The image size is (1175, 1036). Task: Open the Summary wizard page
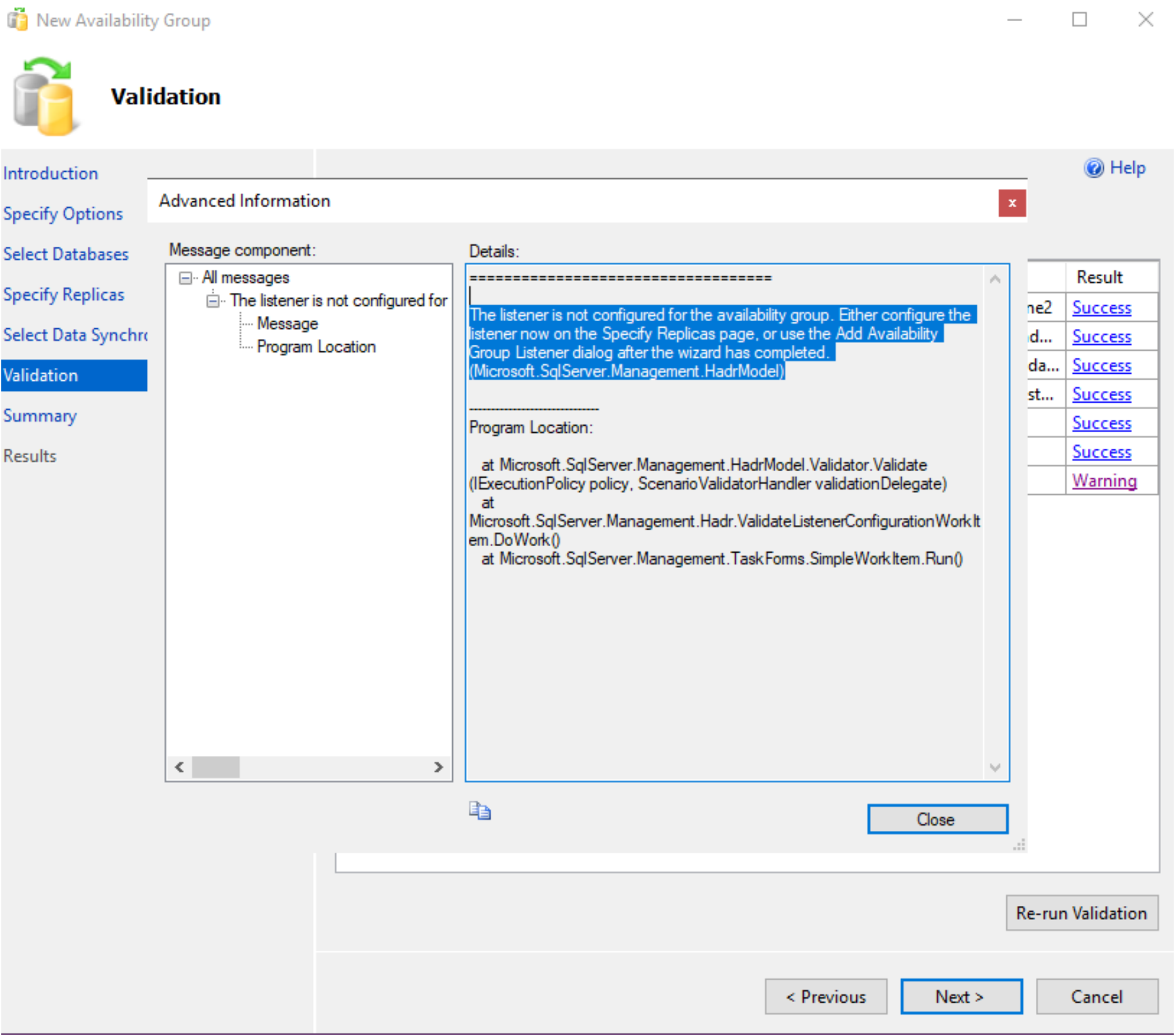coord(40,415)
